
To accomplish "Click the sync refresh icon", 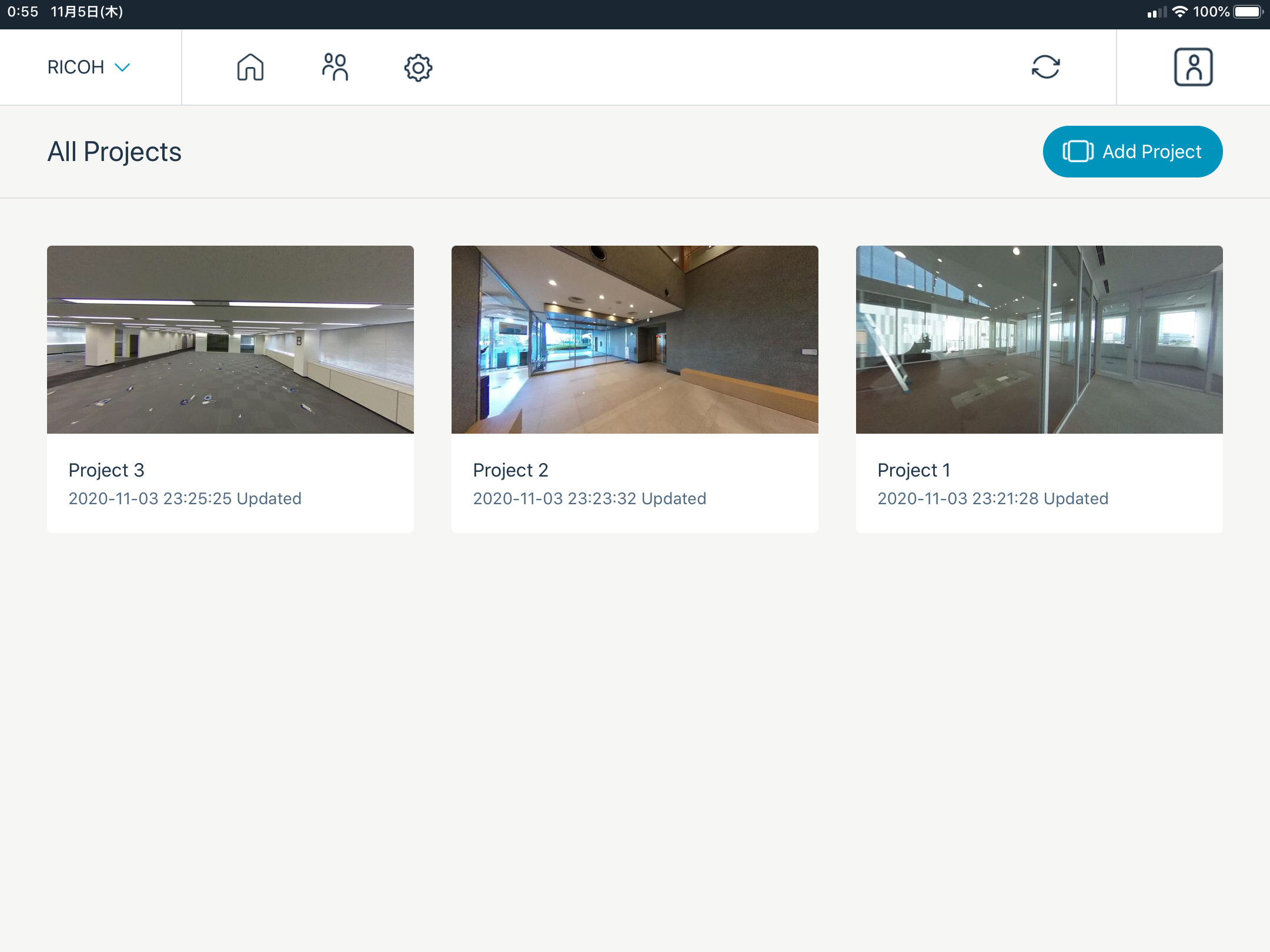I will [1045, 67].
